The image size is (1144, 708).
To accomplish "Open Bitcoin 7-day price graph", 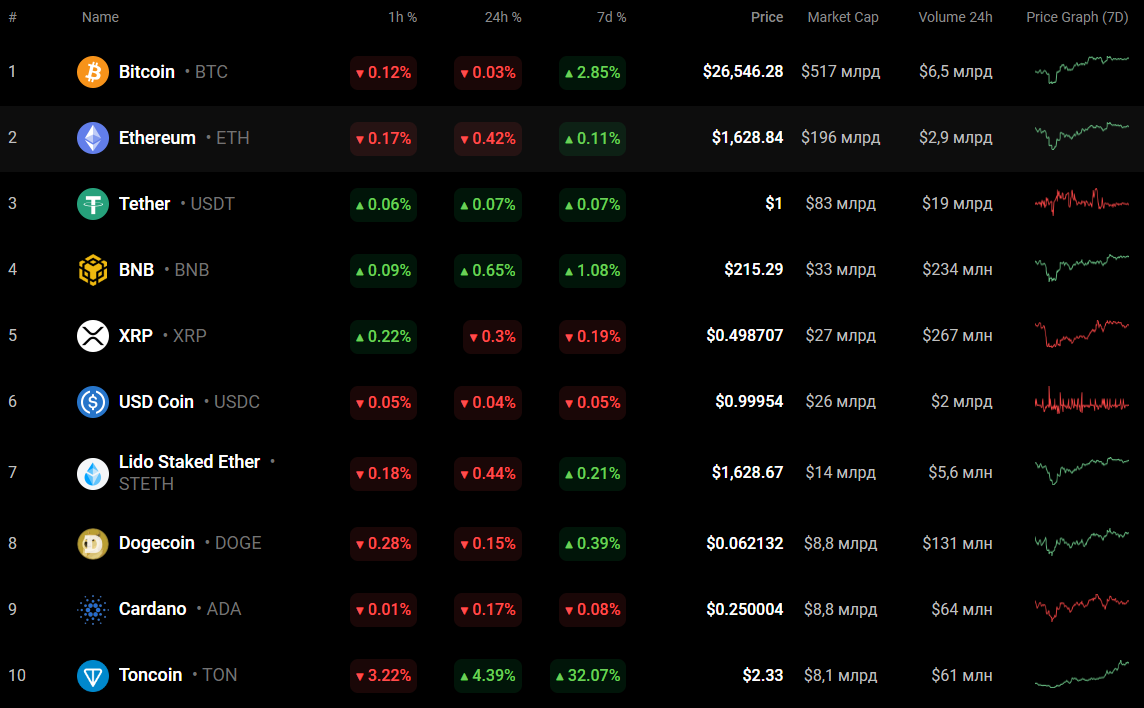I will click(1082, 69).
